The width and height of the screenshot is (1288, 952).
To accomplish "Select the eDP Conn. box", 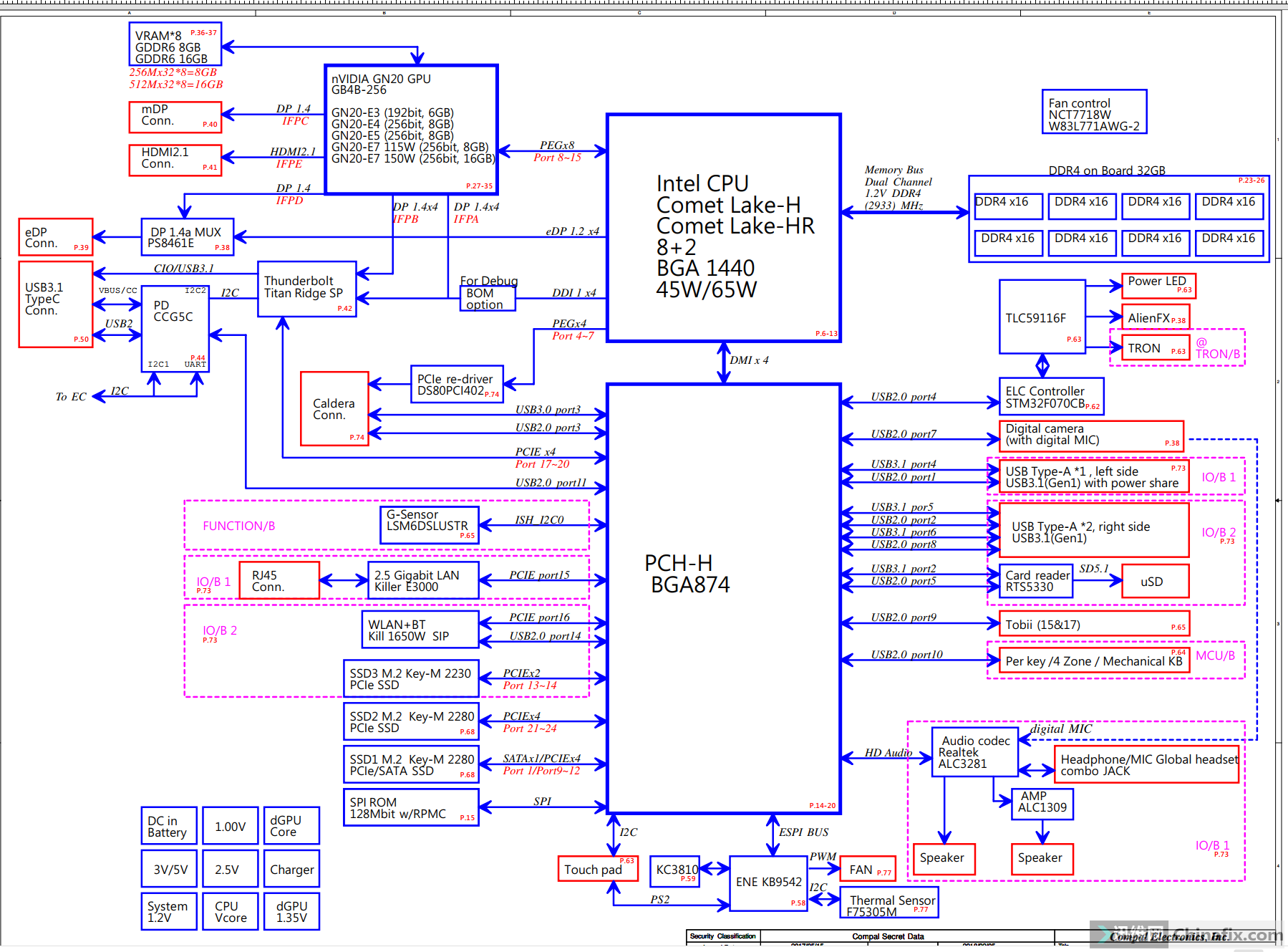I will [56, 237].
